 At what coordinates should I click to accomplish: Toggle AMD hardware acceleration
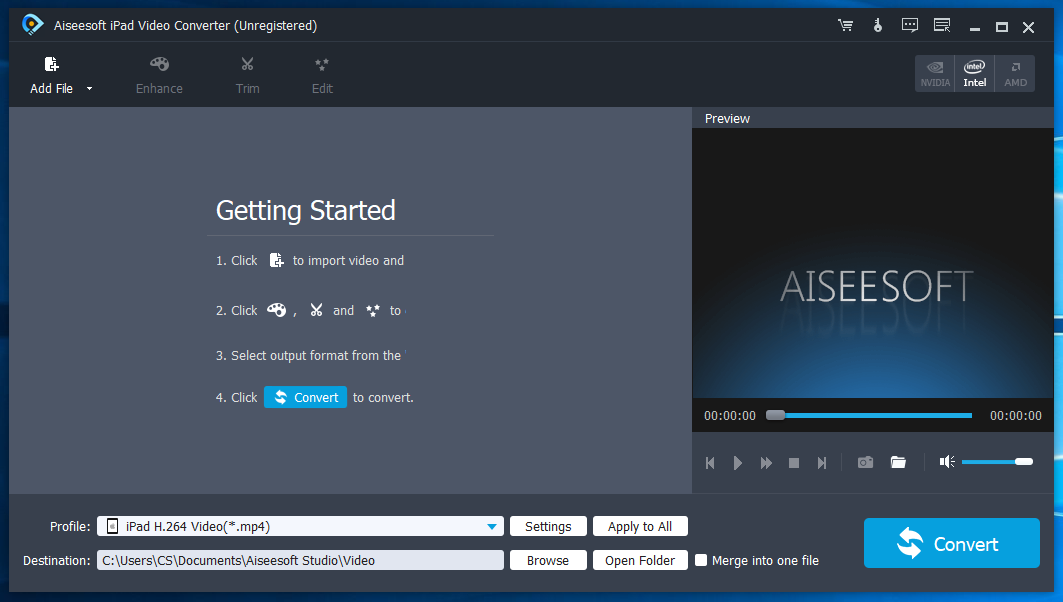click(x=1014, y=72)
